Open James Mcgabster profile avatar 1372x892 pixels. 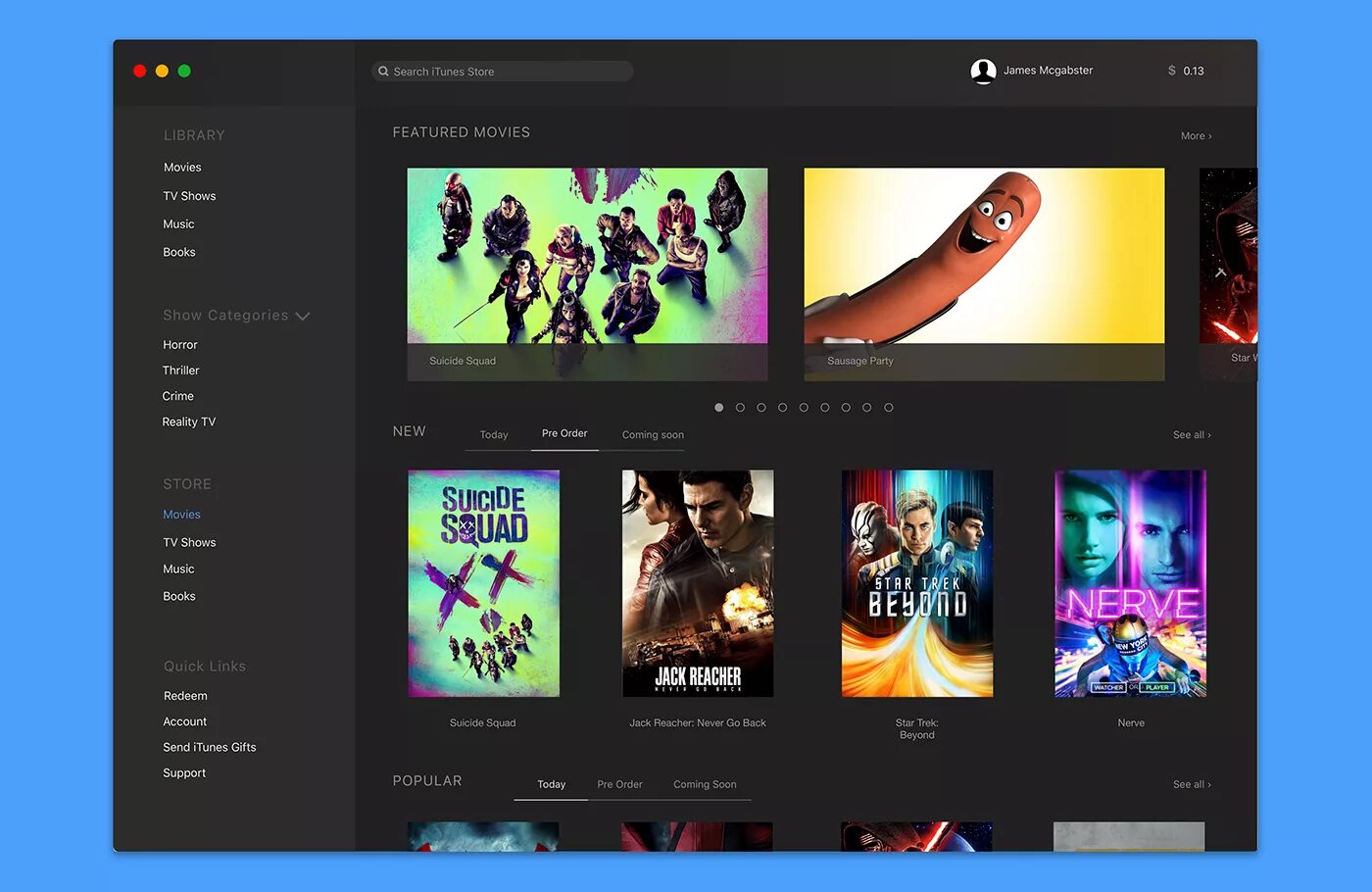pos(983,71)
